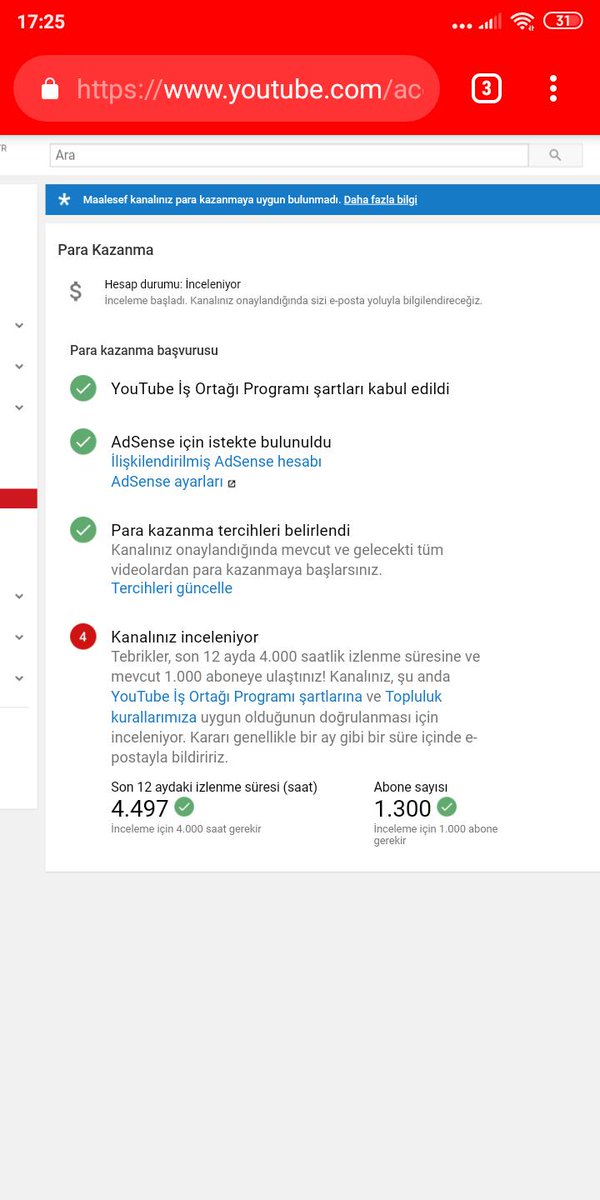Click the 4.497 watch hours value

tap(140, 809)
